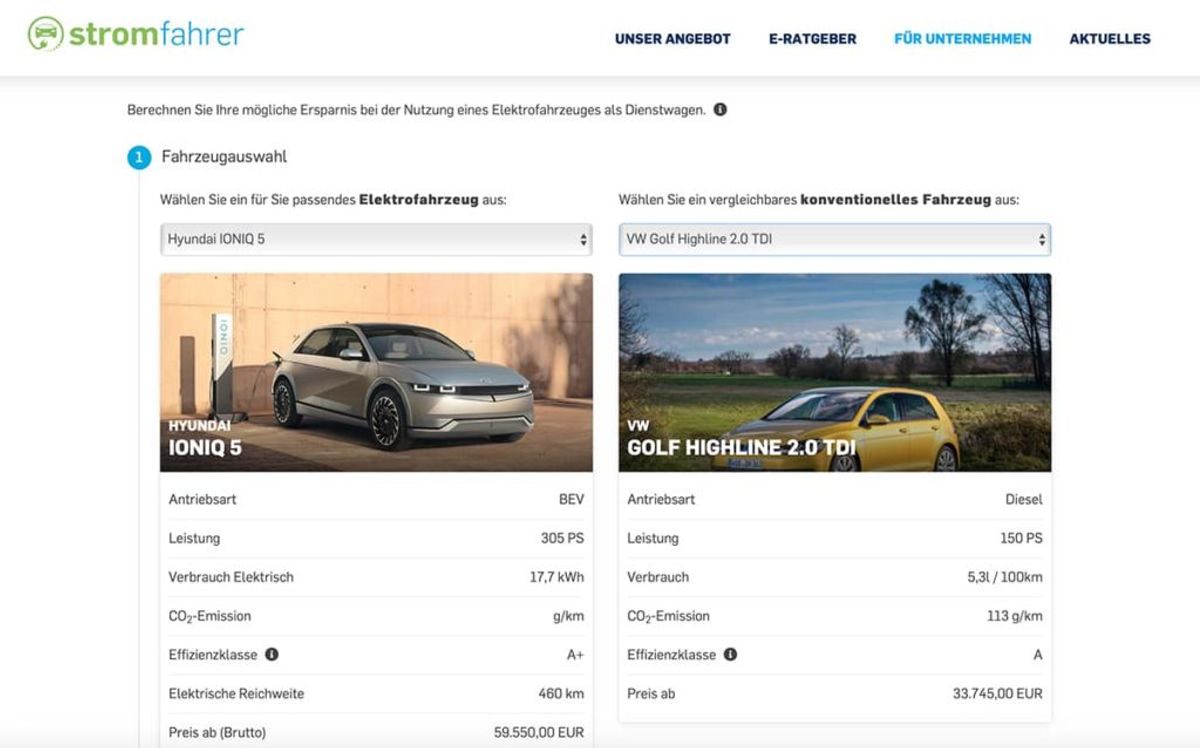1200x748 pixels.
Task: Open AKTUELLES menu
Action: coord(1110,39)
